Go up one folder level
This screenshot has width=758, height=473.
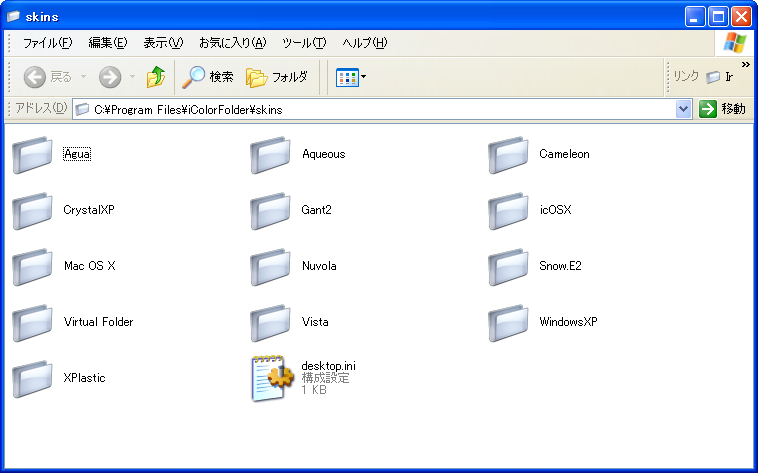(x=156, y=77)
